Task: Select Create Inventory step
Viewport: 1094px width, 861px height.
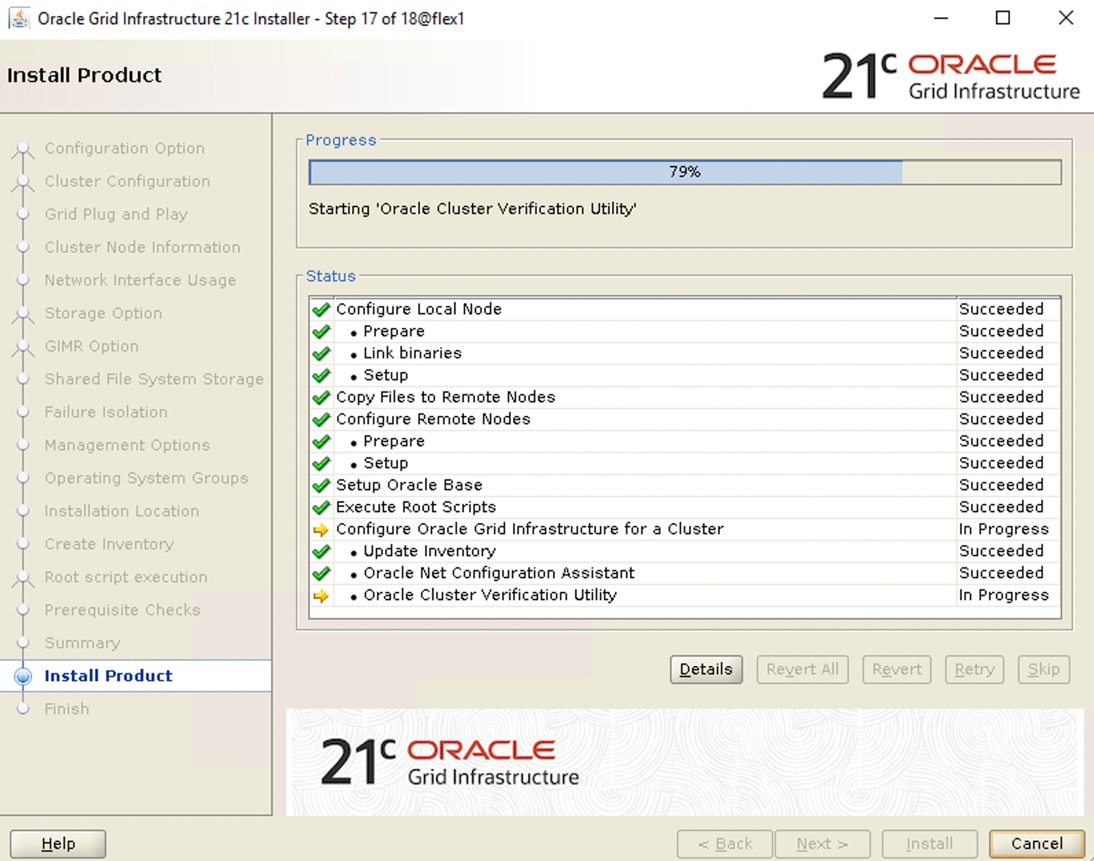Action: [x=109, y=544]
